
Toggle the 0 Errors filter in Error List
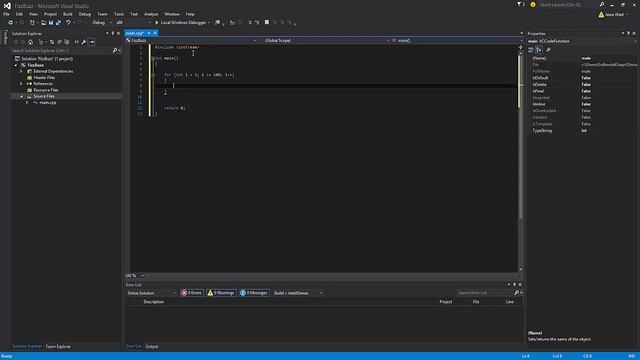tap(192, 293)
